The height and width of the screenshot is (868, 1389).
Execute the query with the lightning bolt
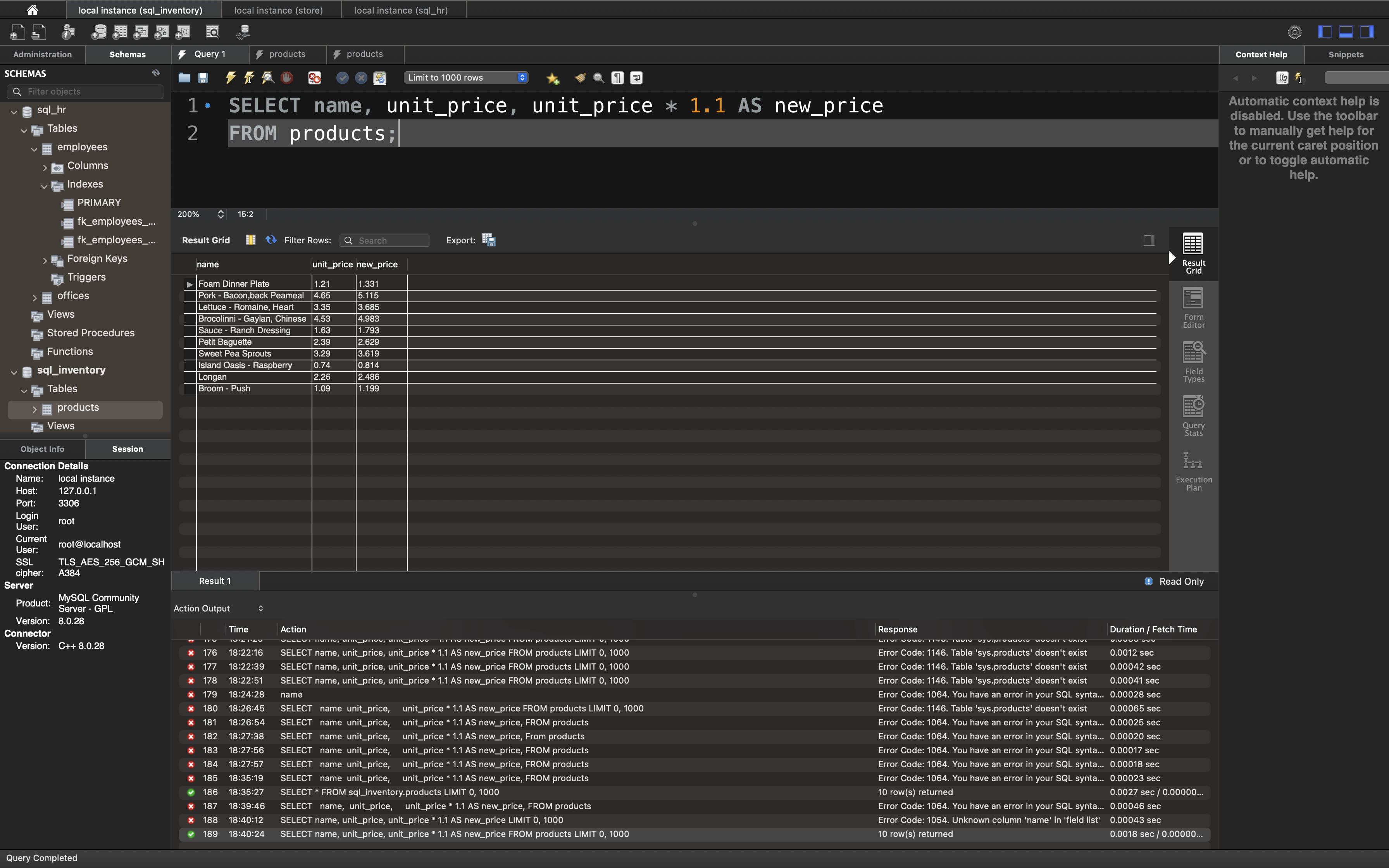[231, 77]
